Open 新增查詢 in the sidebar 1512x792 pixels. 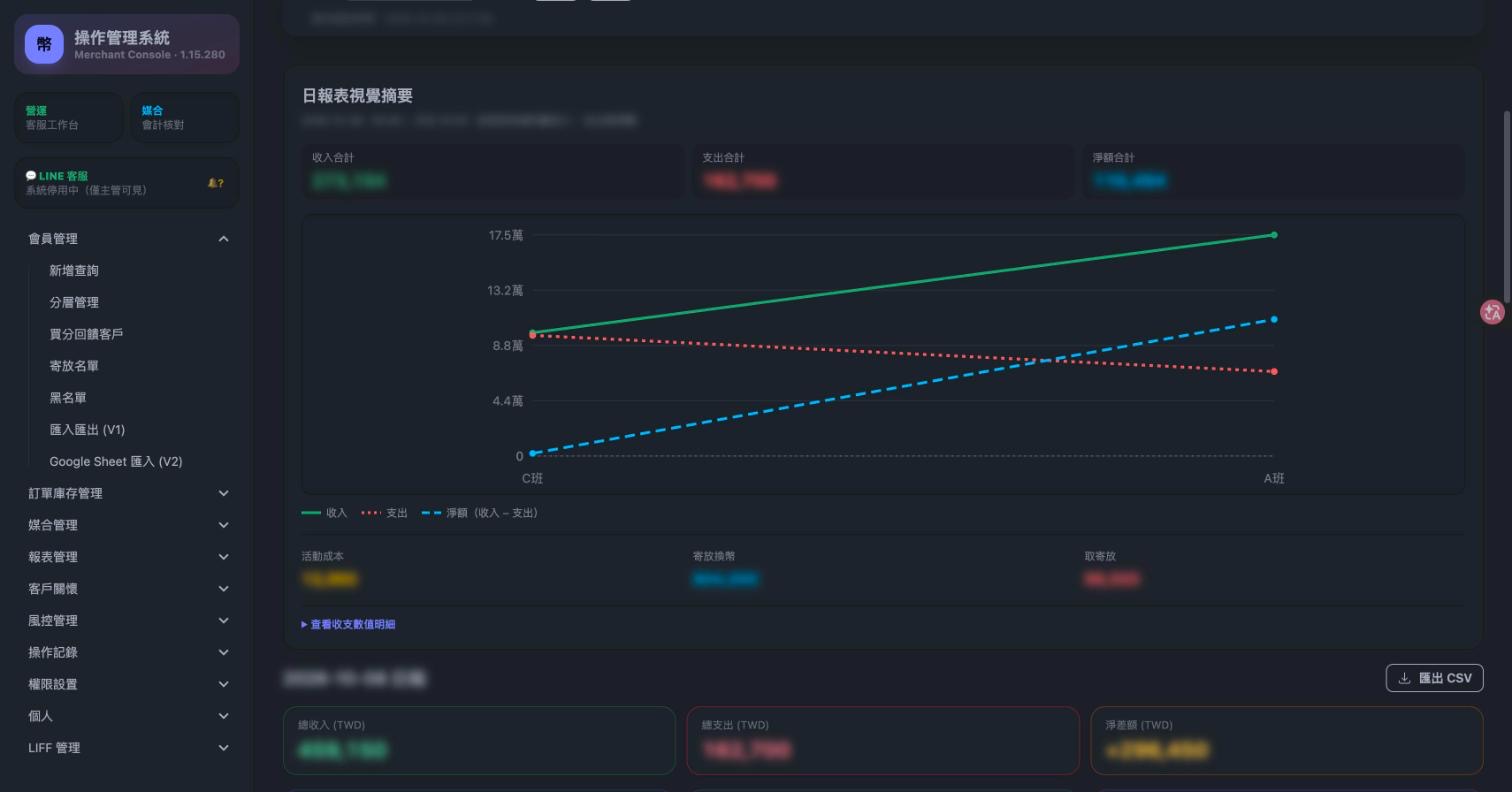coord(74,271)
